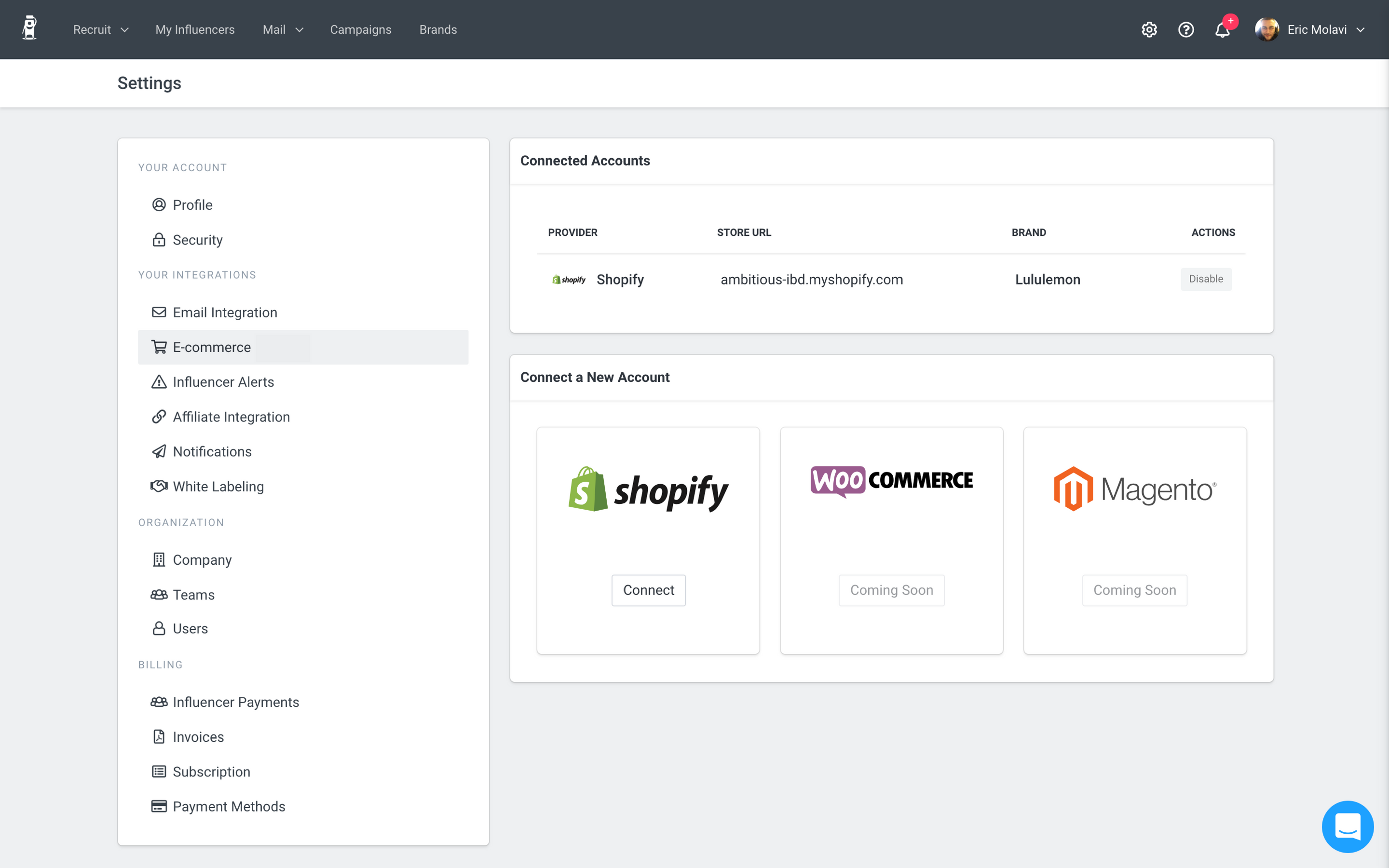The height and width of the screenshot is (868, 1389).
Task: Click WooCommerce Coming Soon button
Action: tap(891, 590)
